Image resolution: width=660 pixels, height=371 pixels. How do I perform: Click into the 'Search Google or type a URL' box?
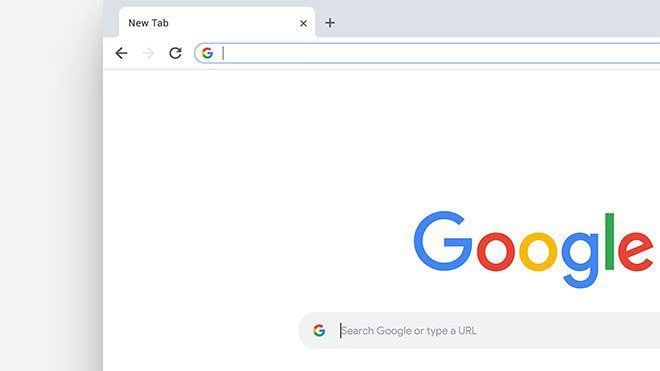click(x=479, y=331)
